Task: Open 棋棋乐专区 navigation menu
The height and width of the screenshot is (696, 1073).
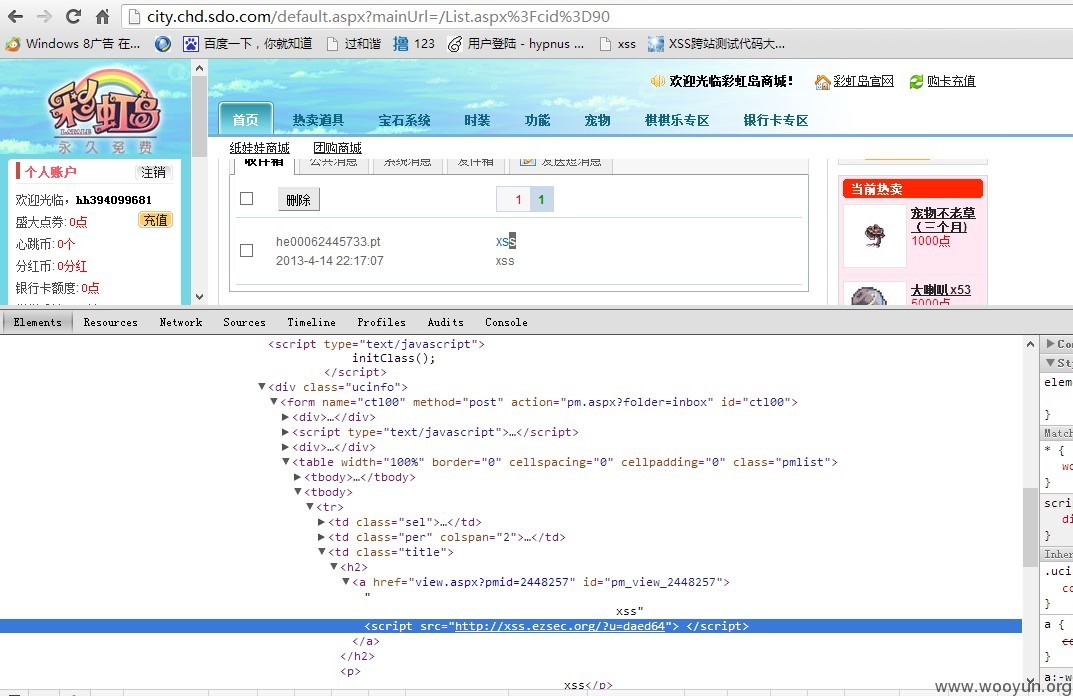Action: 677,120
